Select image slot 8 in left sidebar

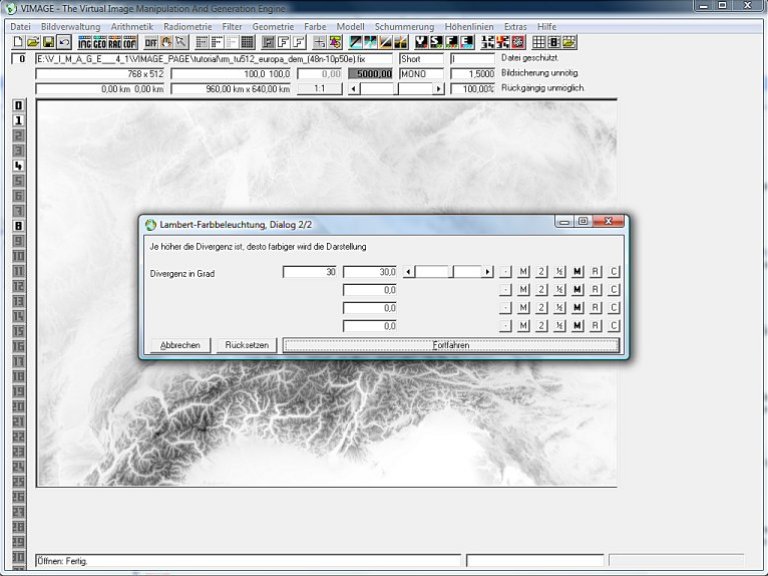pos(18,225)
